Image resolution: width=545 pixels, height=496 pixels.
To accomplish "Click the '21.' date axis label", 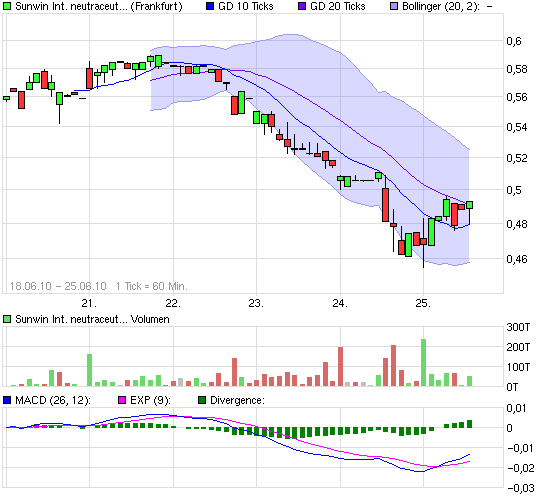I will pyautogui.click(x=89, y=303).
